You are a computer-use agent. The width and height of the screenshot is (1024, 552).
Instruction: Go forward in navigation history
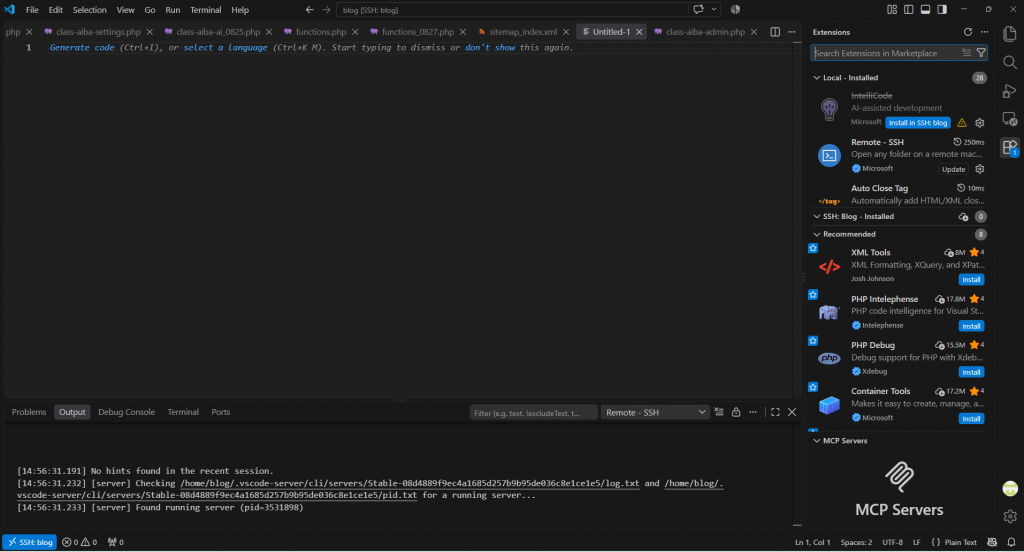click(326, 10)
